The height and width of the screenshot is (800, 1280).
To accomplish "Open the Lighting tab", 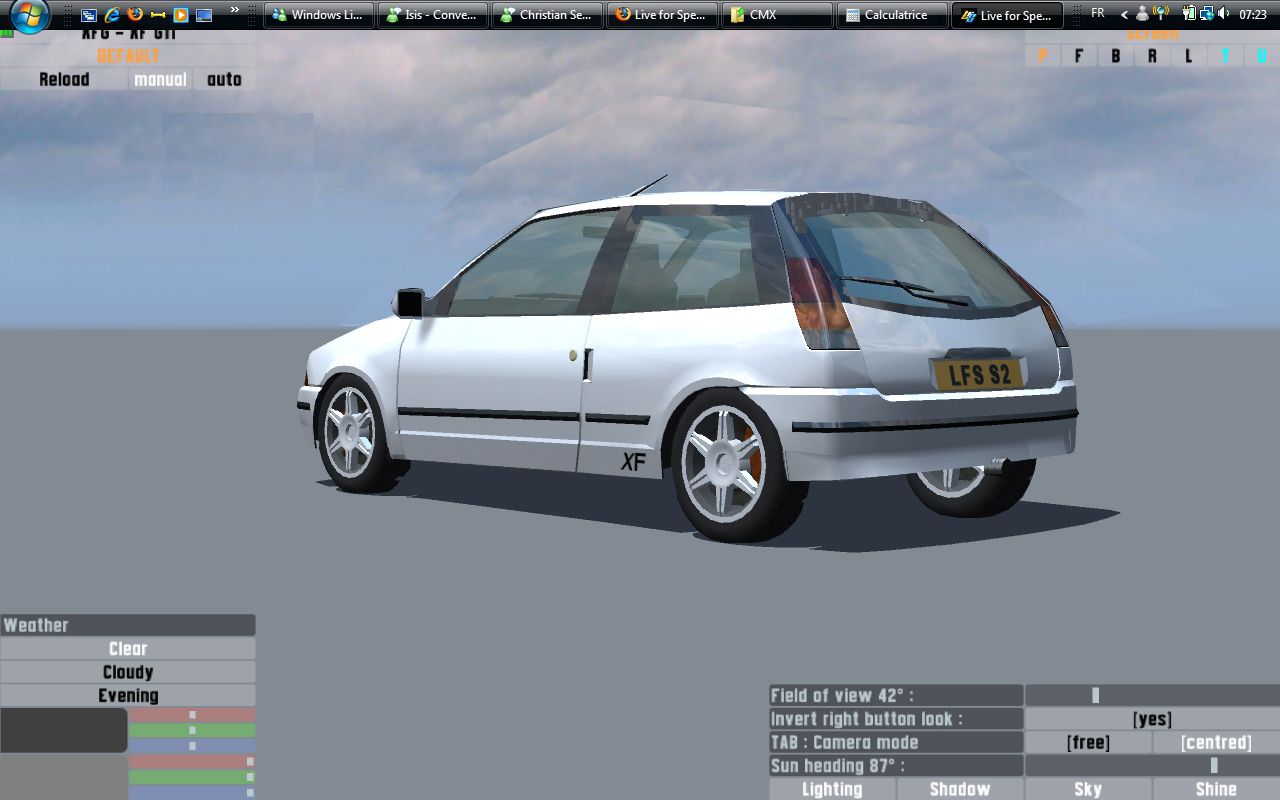I will 833,789.
